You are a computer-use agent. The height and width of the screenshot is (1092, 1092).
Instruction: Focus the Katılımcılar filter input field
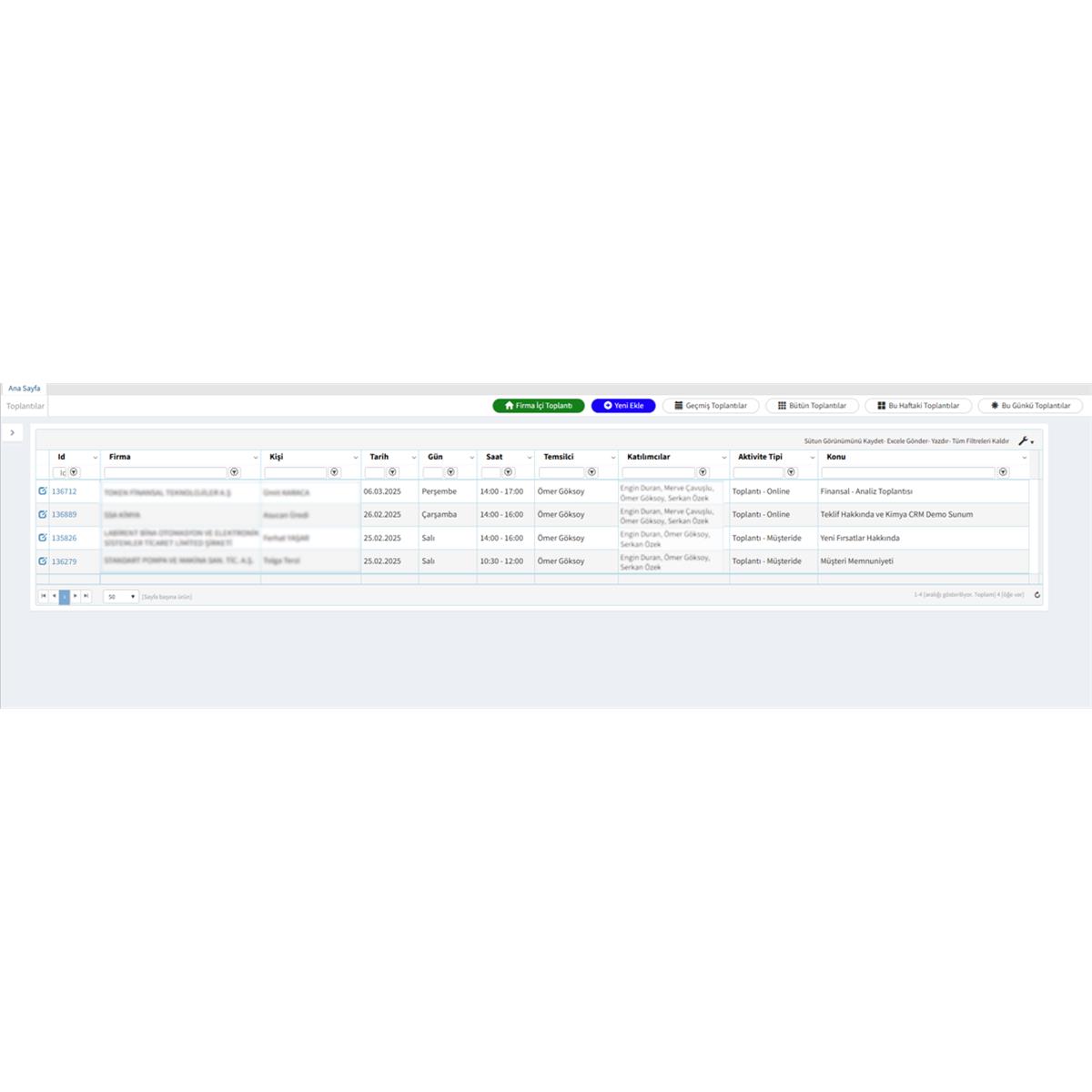tap(659, 472)
